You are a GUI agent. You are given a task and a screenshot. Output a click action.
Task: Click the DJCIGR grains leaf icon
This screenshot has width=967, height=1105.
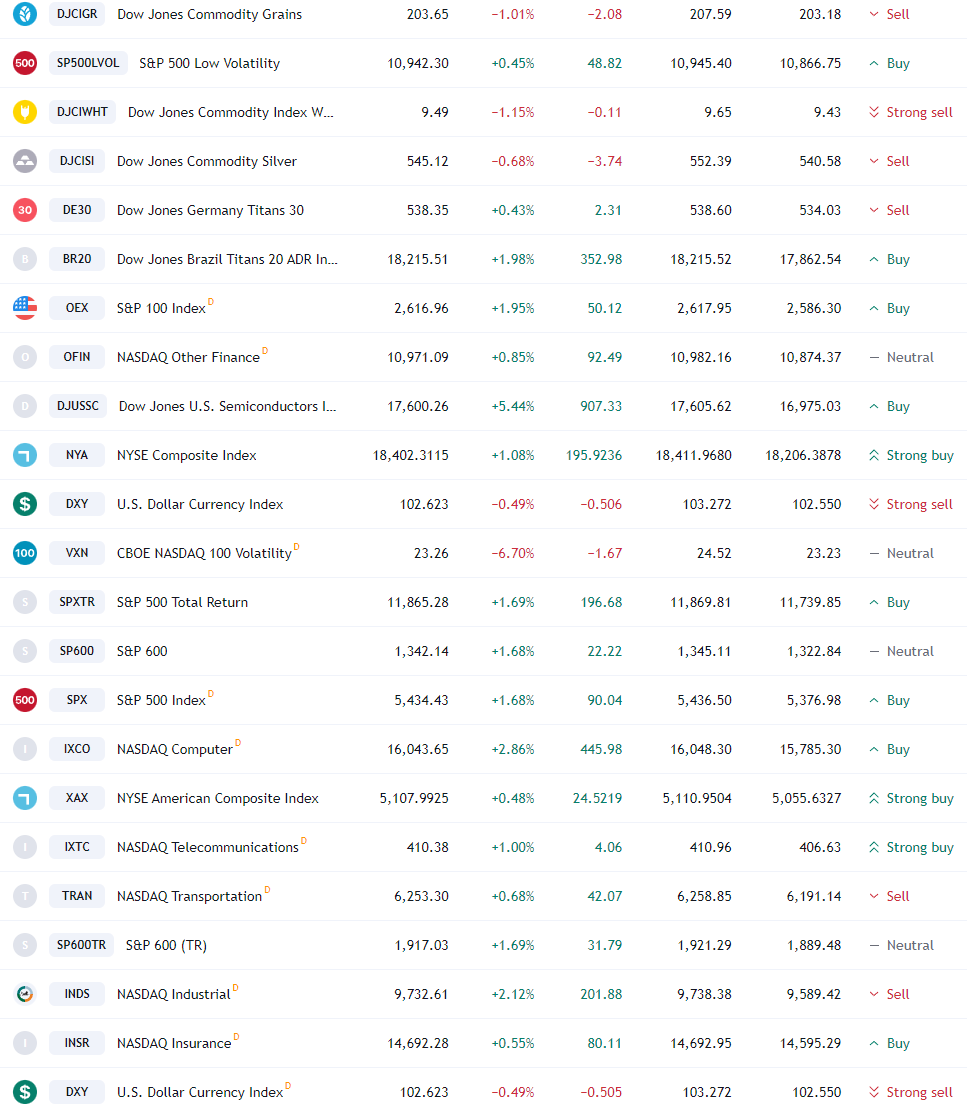[x=25, y=14]
